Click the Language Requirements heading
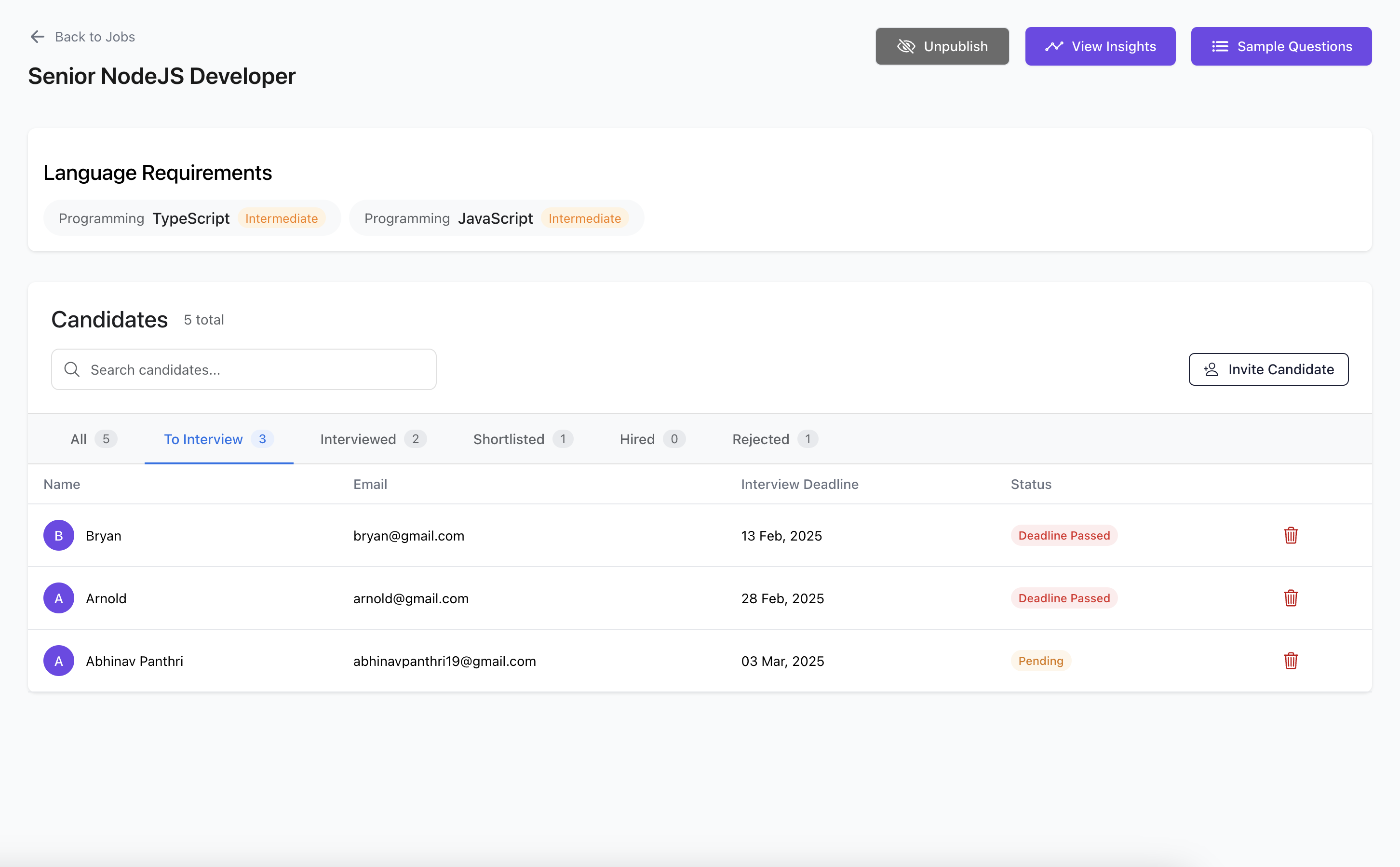The width and height of the screenshot is (1400, 867). click(158, 173)
